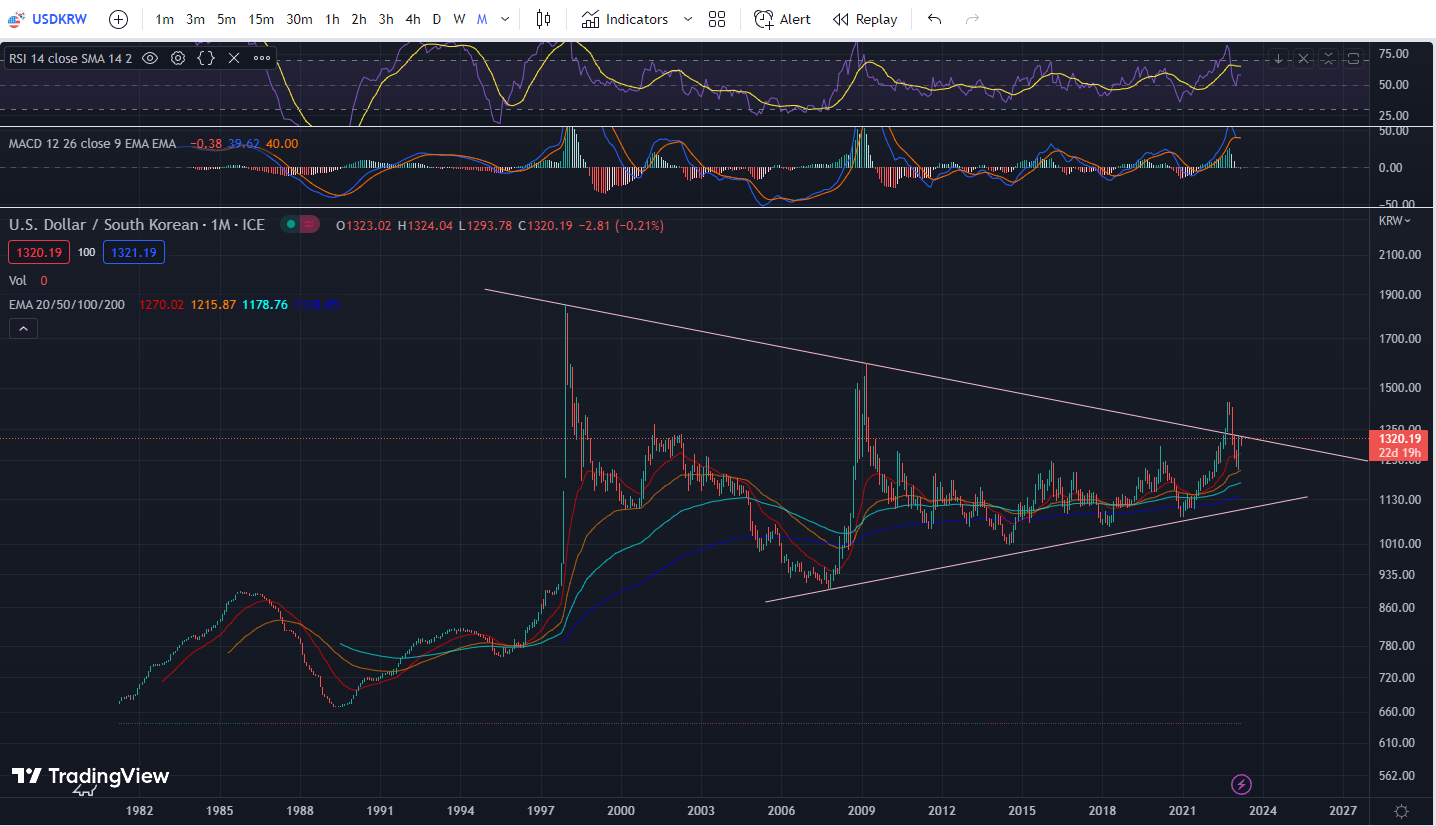Collapse the indicator legend chevron

tap(23, 328)
